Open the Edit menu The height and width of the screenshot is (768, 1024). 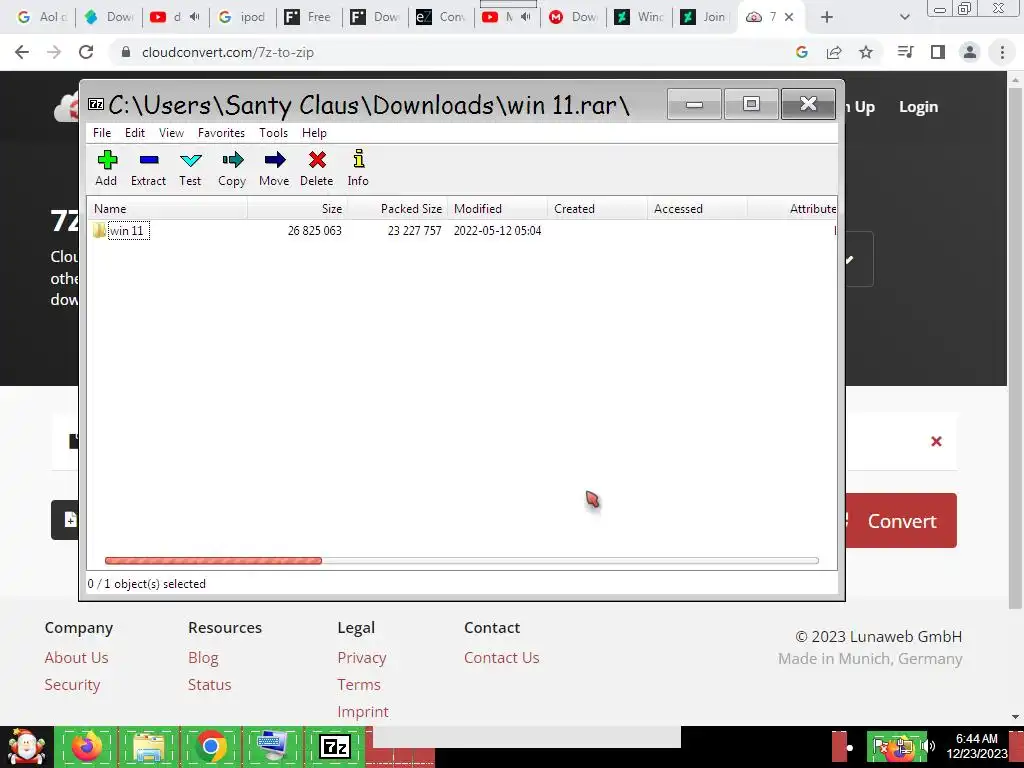pos(135,133)
